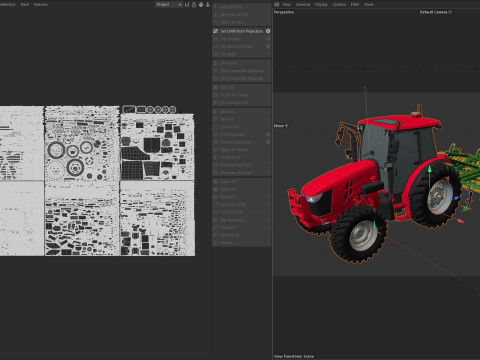
Task: Click the Restore UV command
Action: pos(241,235)
